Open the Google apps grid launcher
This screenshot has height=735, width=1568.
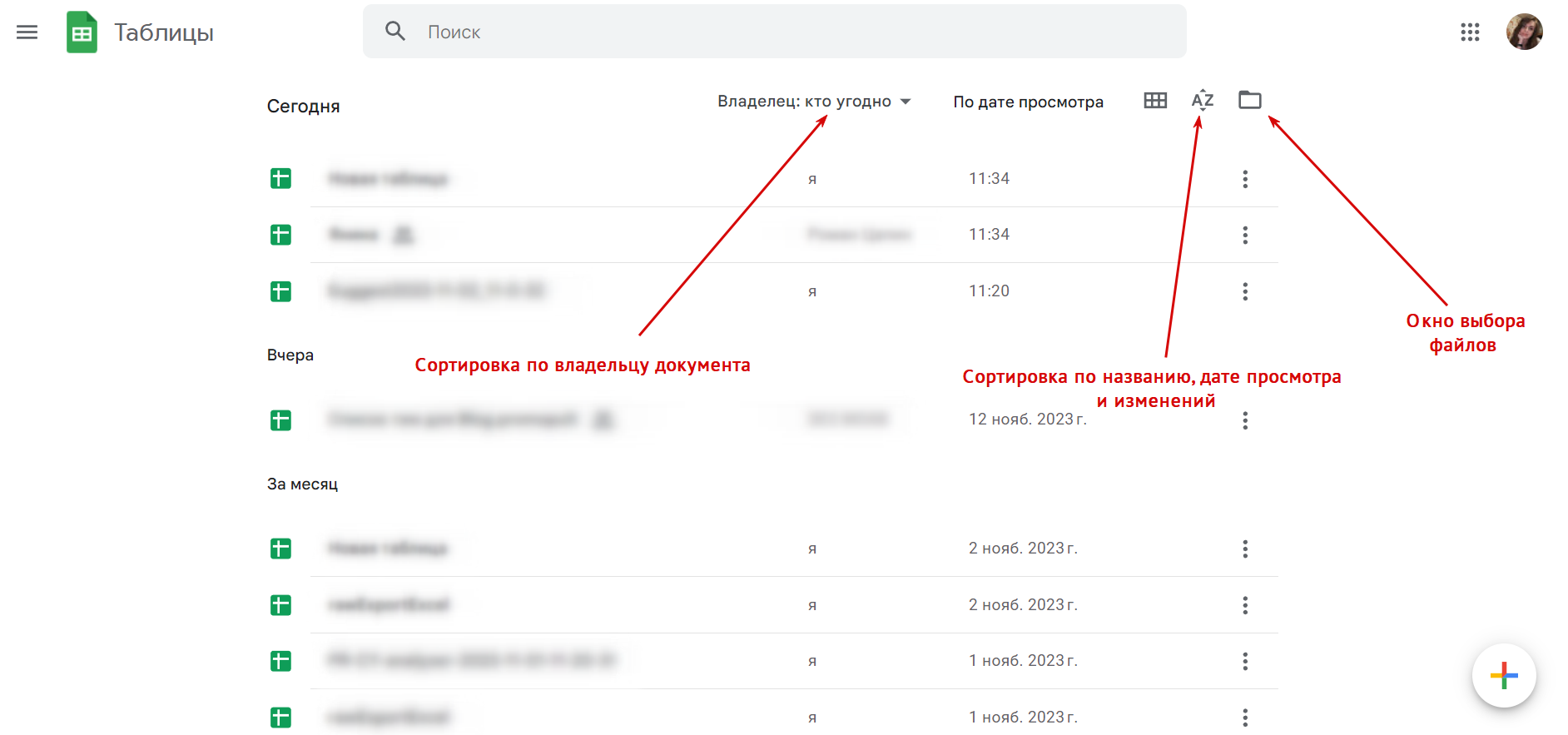click(1470, 32)
